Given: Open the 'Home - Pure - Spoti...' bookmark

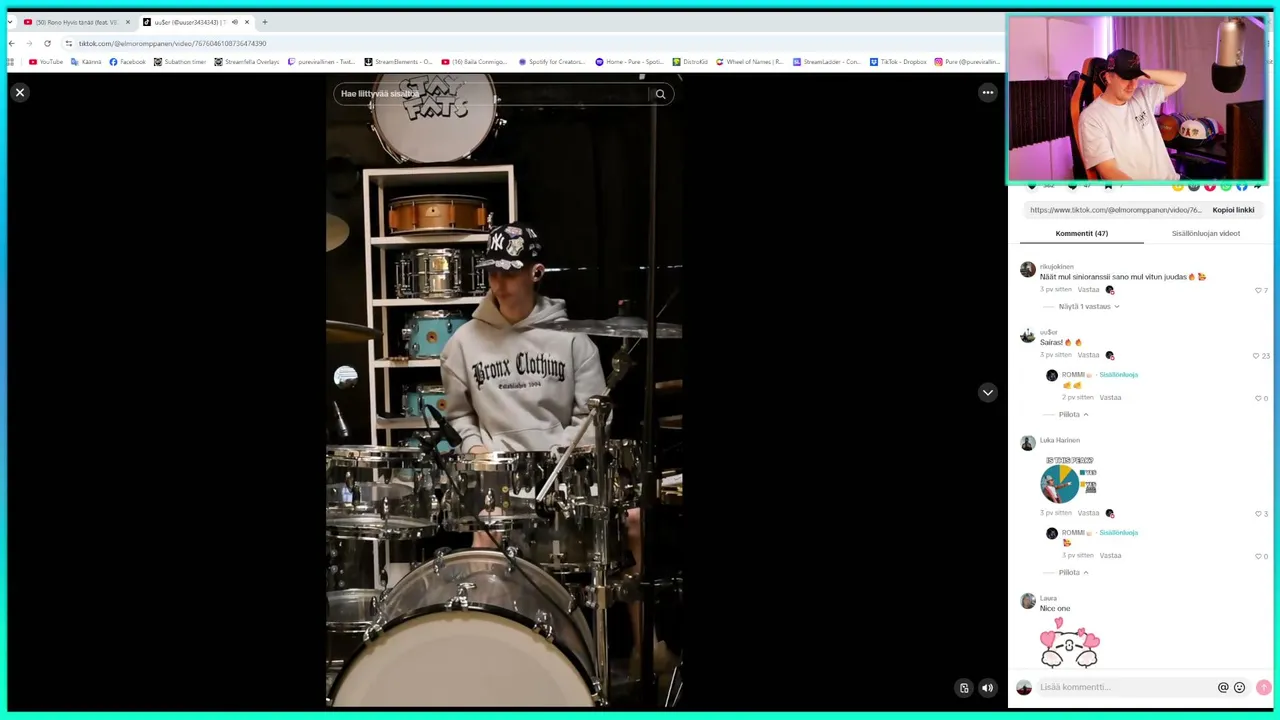Looking at the screenshot, I should pyautogui.click(x=630, y=62).
